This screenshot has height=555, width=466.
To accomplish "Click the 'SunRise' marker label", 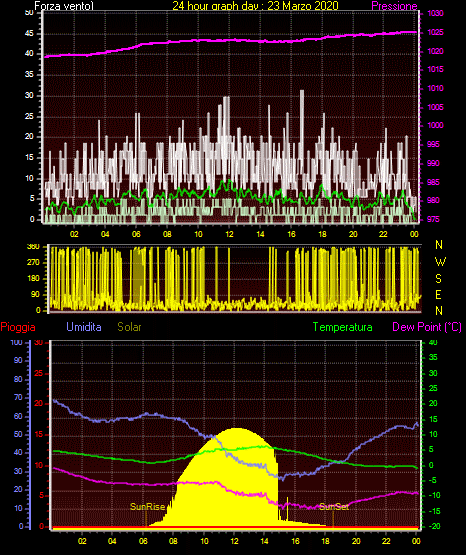I will [x=148, y=507].
